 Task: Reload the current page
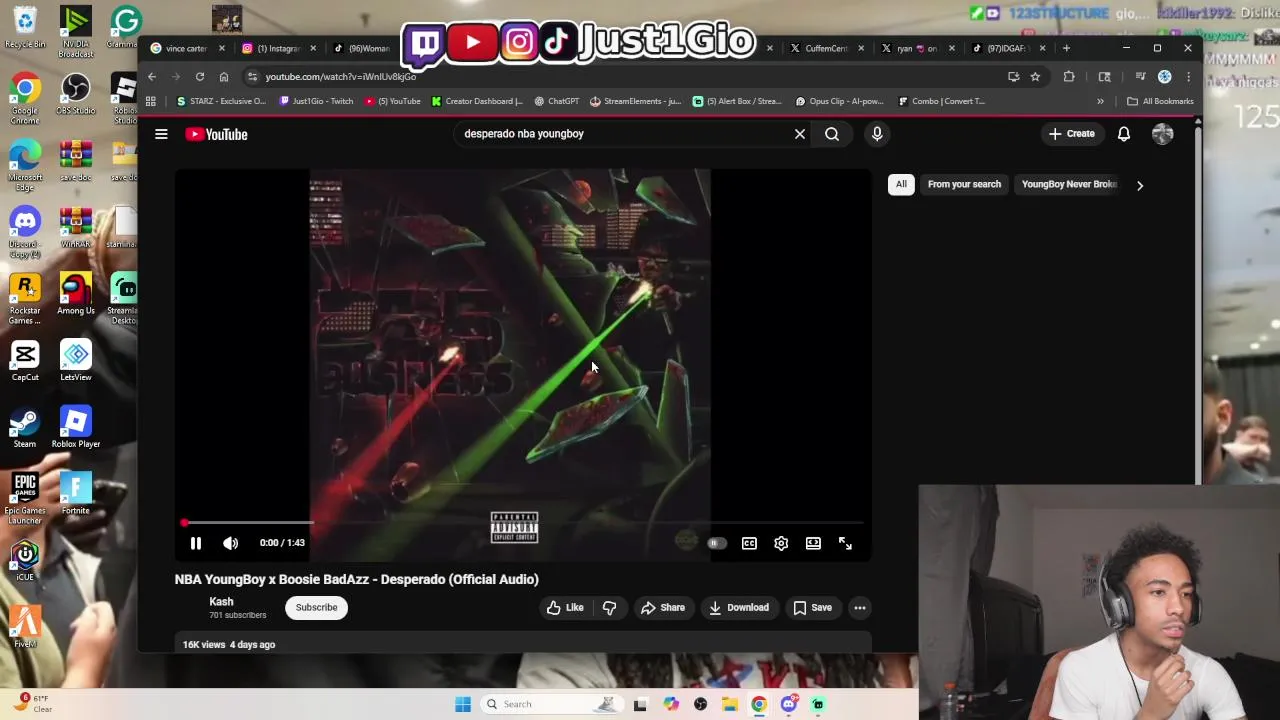click(x=200, y=77)
